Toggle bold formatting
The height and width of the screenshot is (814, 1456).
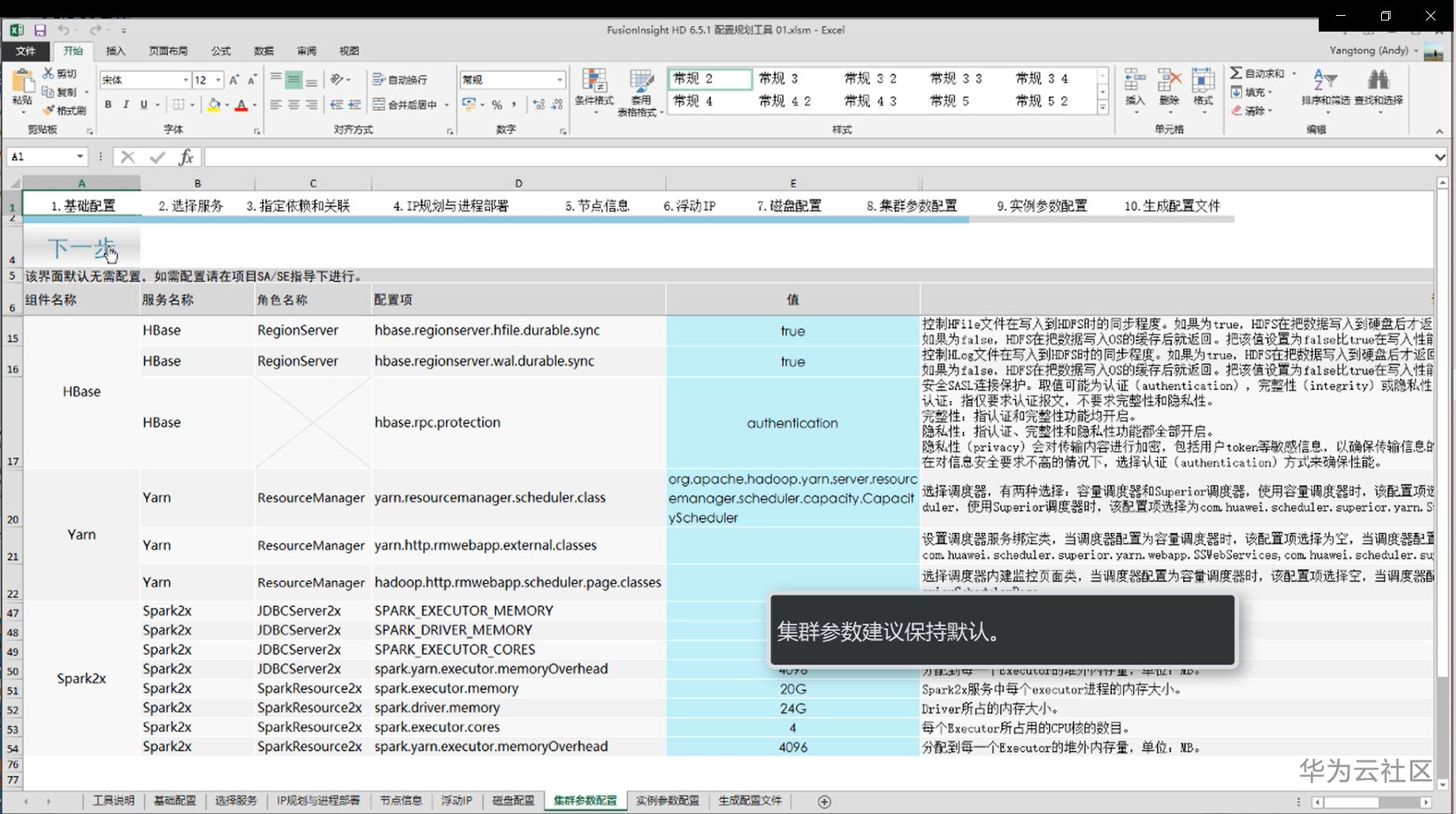(x=107, y=104)
